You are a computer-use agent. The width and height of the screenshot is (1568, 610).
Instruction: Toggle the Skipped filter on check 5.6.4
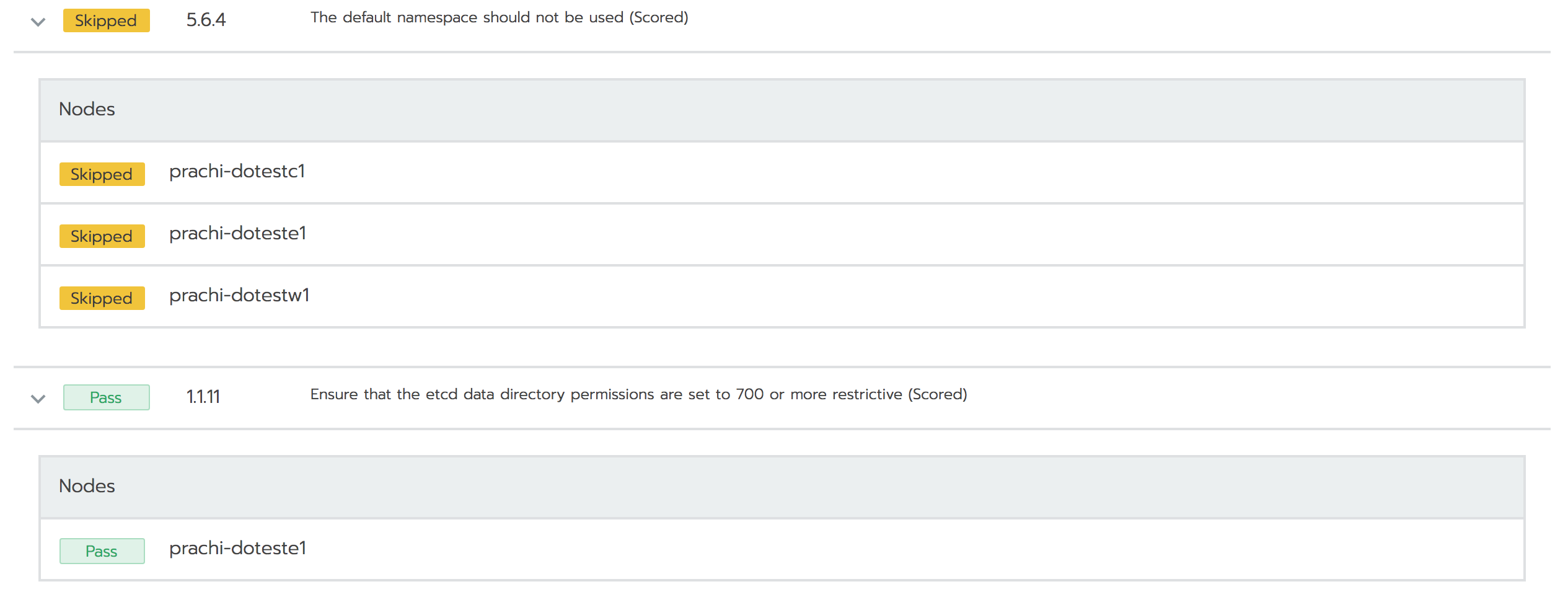coord(105,20)
